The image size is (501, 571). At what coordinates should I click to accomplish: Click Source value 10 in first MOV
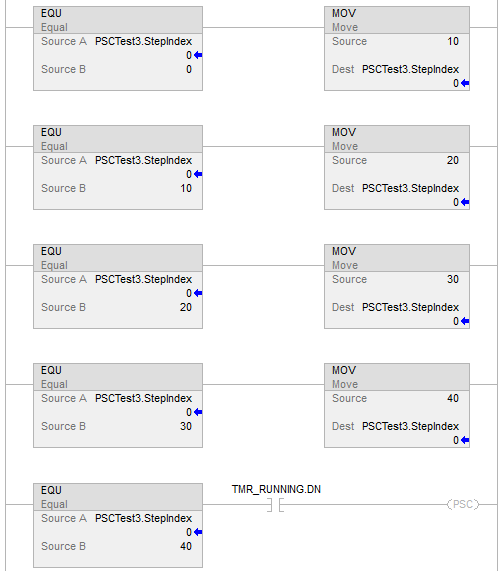(453, 41)
